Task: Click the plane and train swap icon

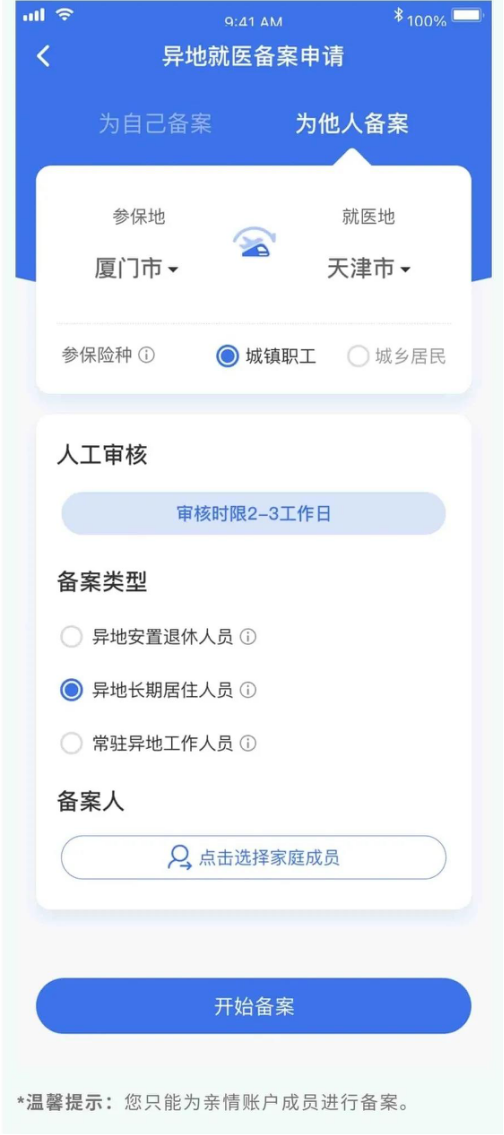Action: pos(255,243)
